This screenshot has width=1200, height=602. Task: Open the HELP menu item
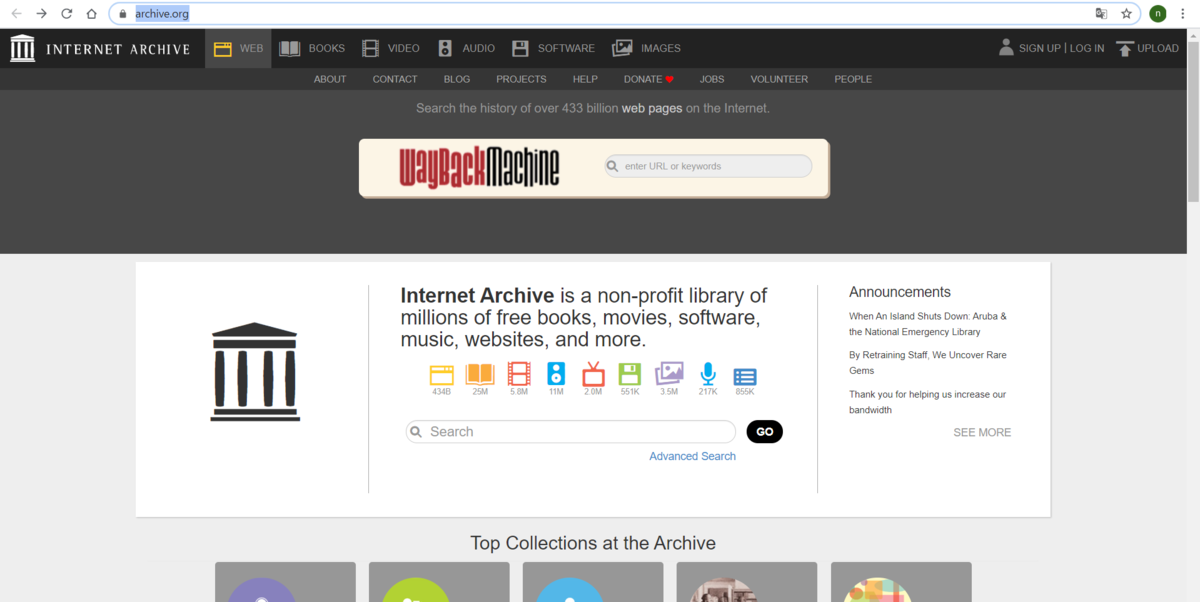click(x=585, y=79)
